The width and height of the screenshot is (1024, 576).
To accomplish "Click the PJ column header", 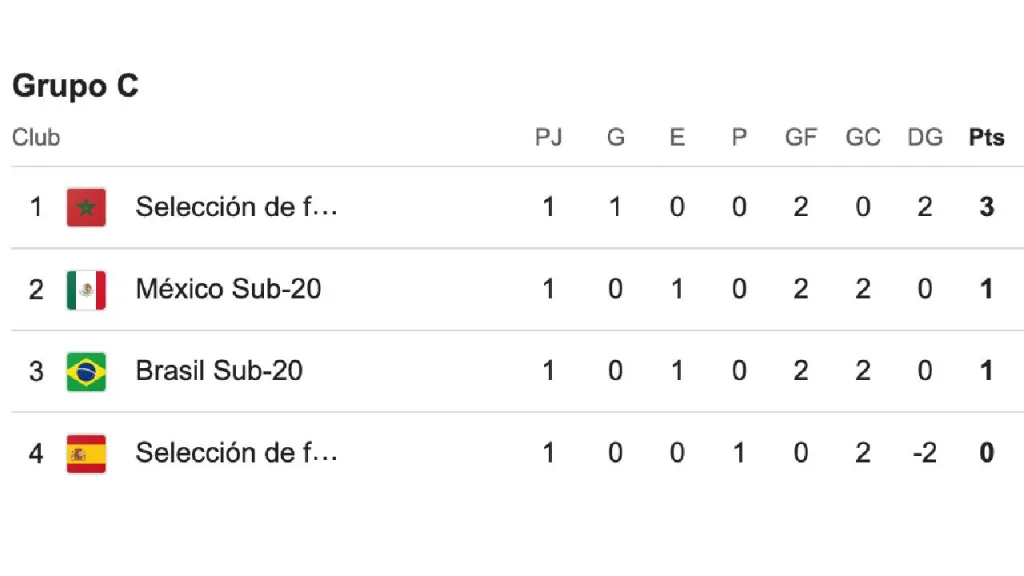I will click(548, 137).
